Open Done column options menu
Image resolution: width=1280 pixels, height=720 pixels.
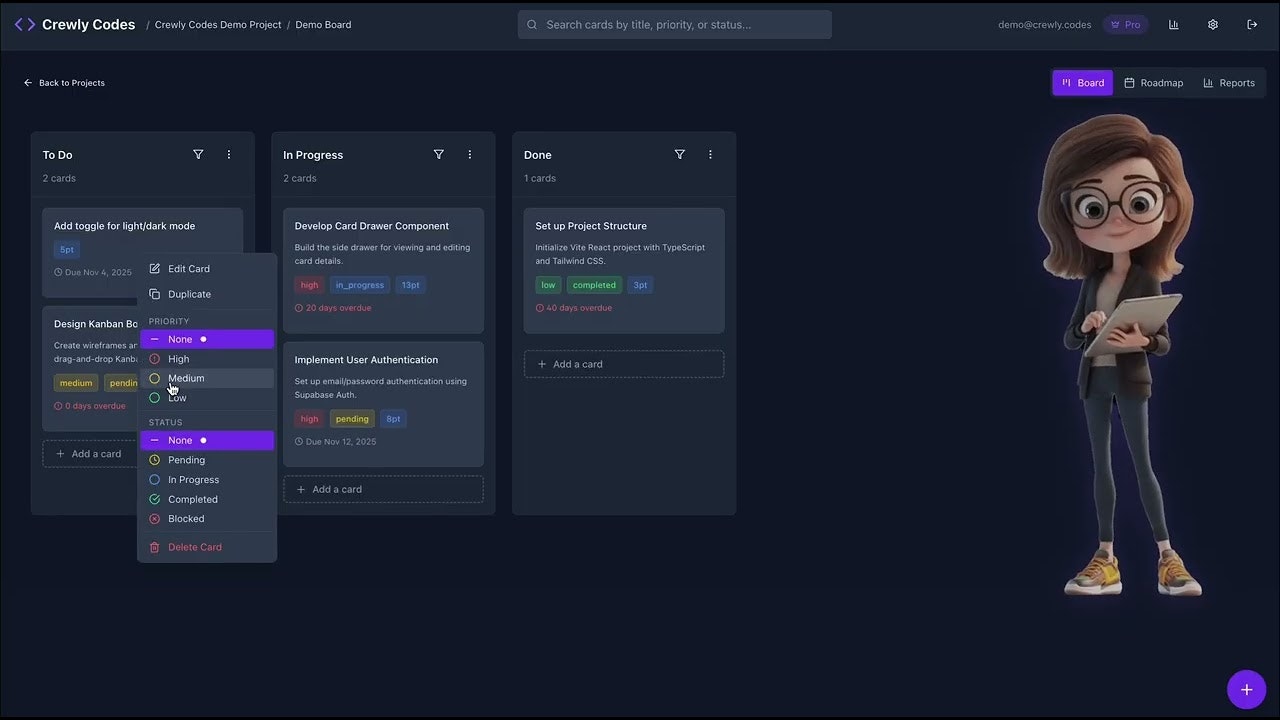pos(710,154)
